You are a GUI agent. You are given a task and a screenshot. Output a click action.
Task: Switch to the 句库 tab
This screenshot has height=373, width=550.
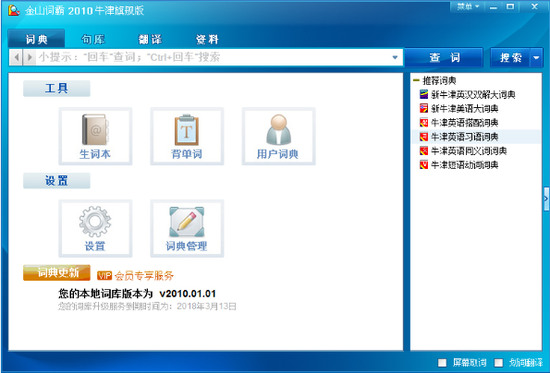pyautogui.click(x=93, y=39)
